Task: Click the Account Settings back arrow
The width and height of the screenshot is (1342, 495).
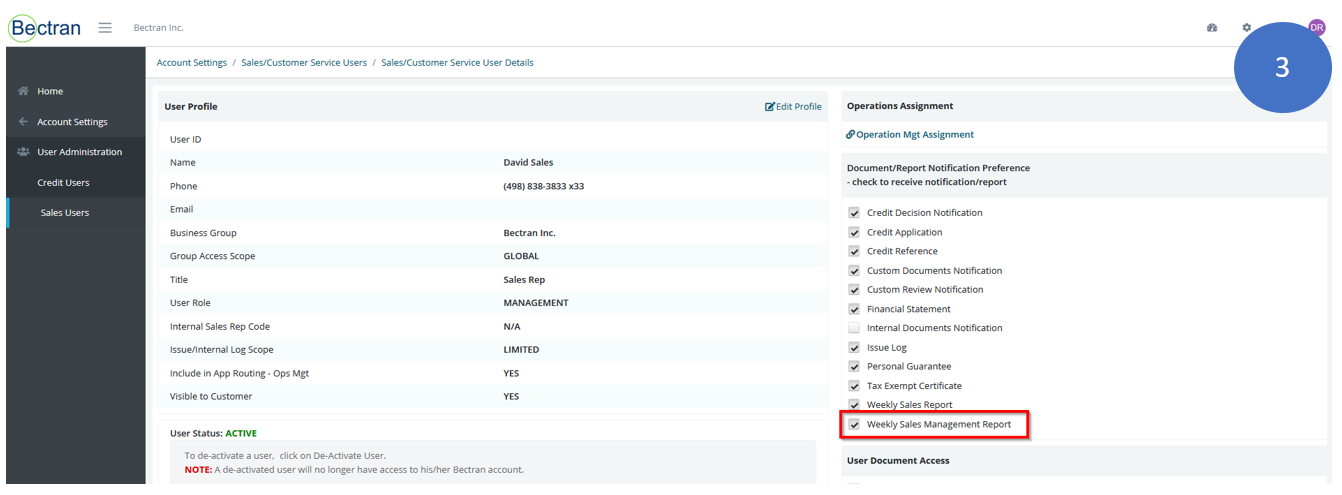Action: pos(23,122)
